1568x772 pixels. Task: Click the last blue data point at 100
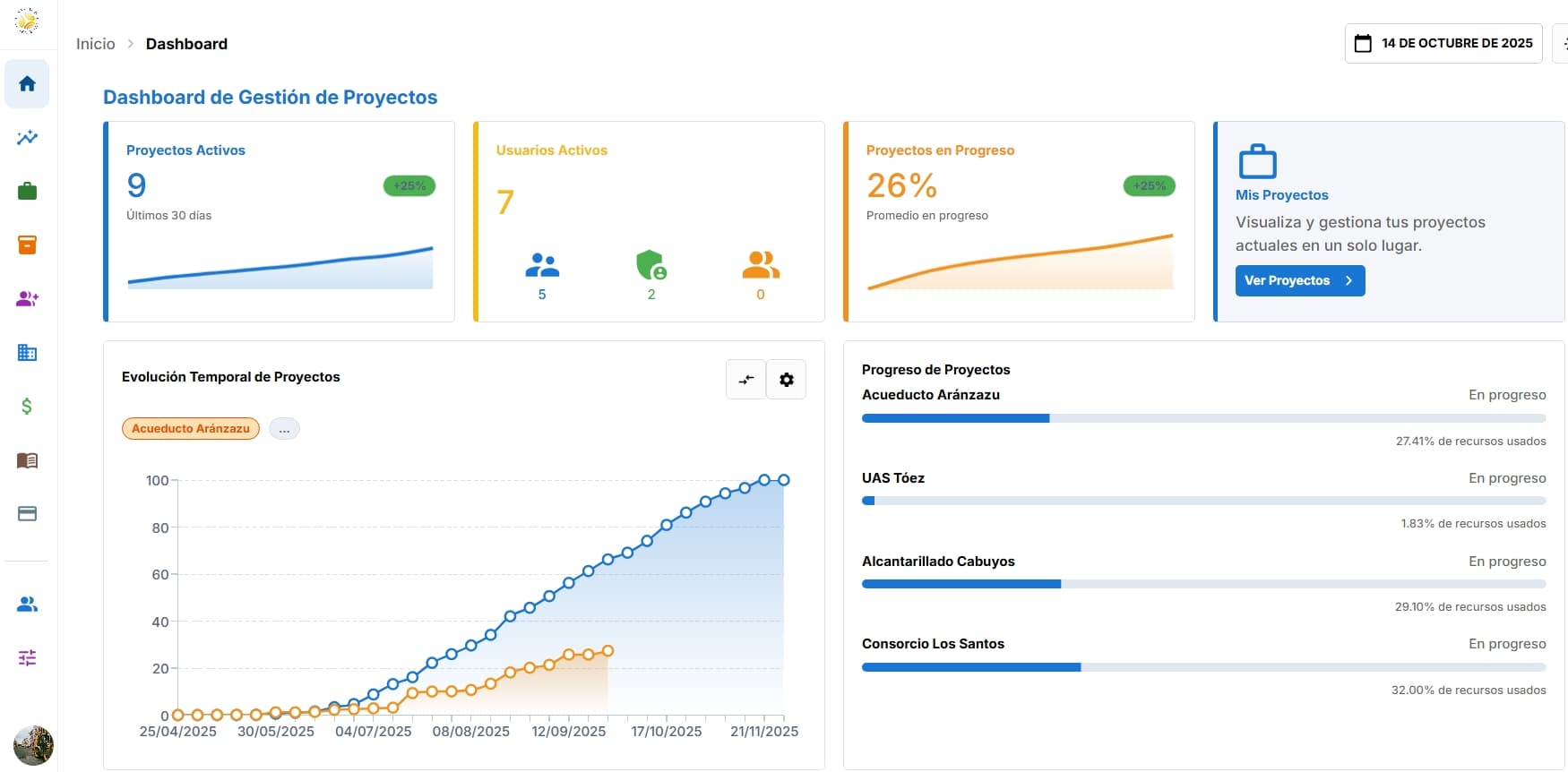[784, 480]
